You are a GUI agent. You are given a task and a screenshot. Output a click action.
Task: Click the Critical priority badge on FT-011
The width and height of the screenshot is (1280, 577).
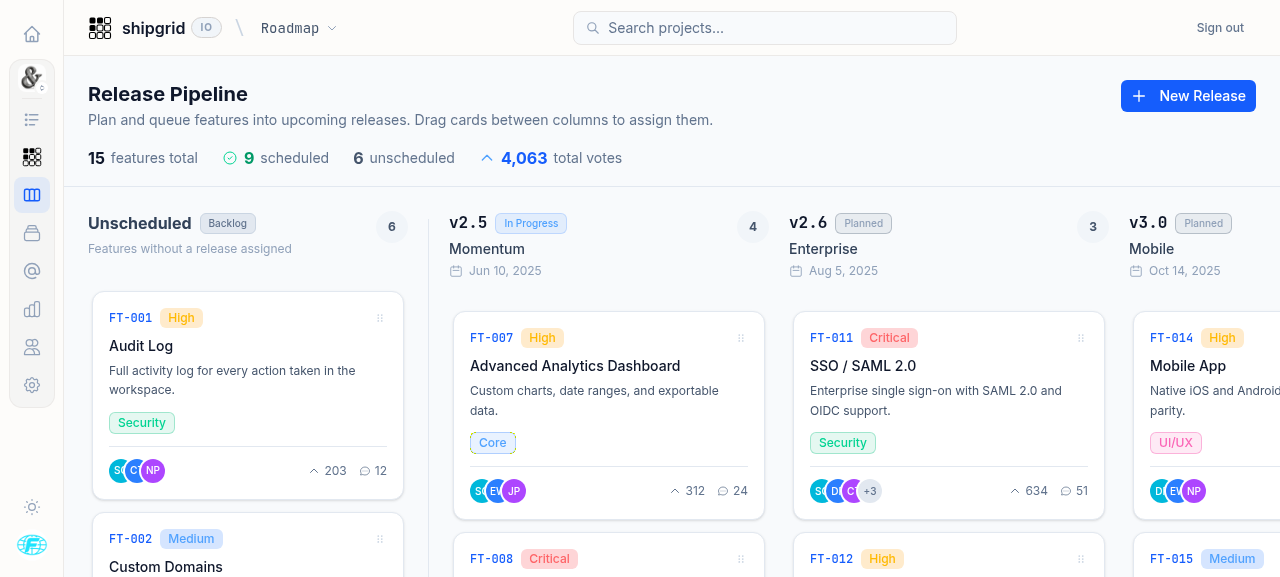tap(890, 338)
